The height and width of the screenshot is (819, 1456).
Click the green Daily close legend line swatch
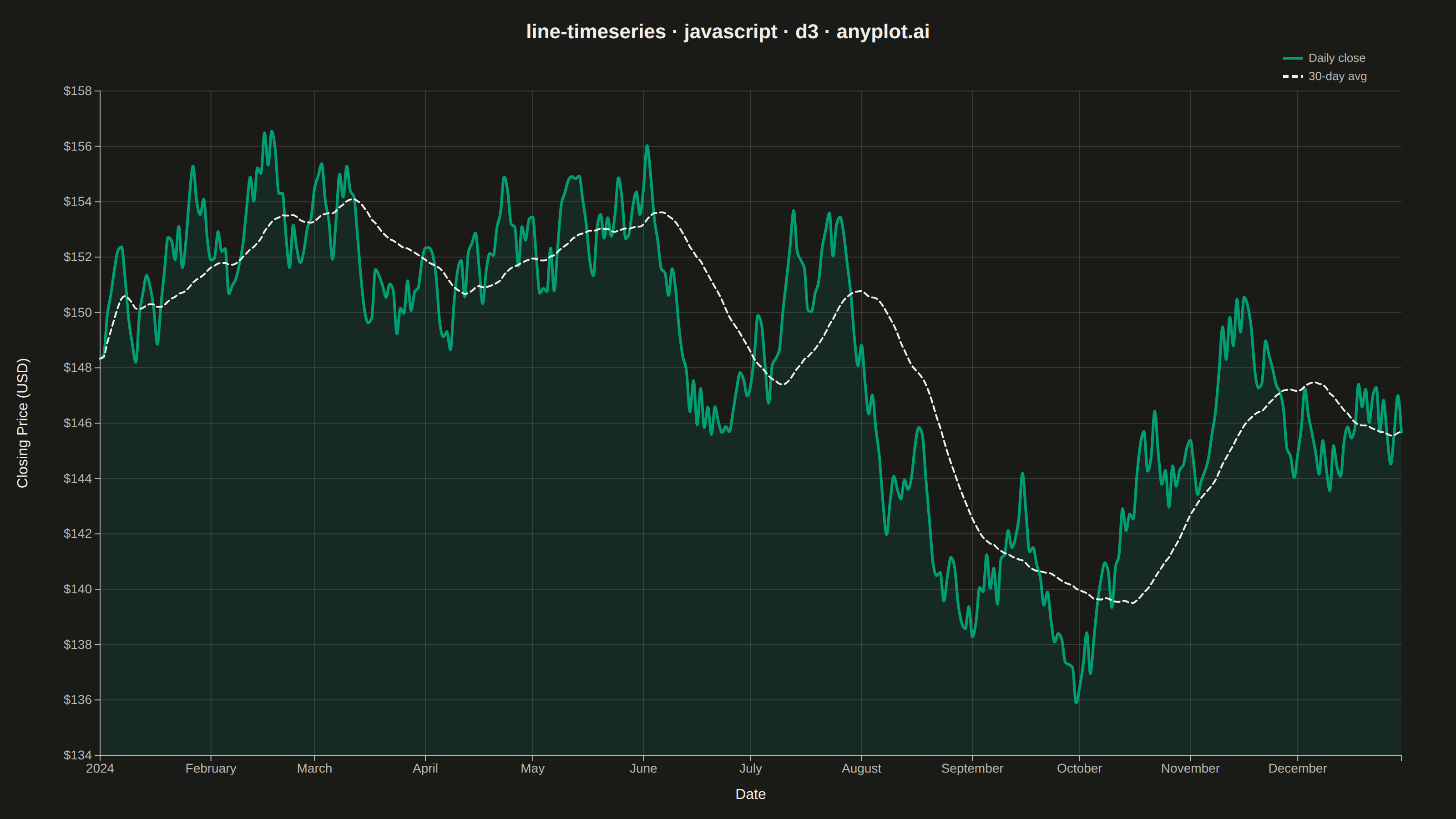1293,58
